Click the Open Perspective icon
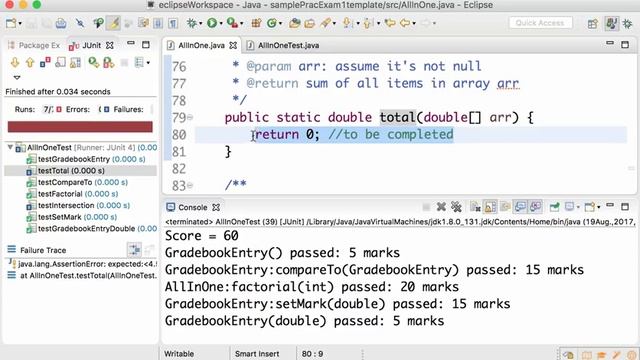Screen dimensions: 640x360 [593, 23]
